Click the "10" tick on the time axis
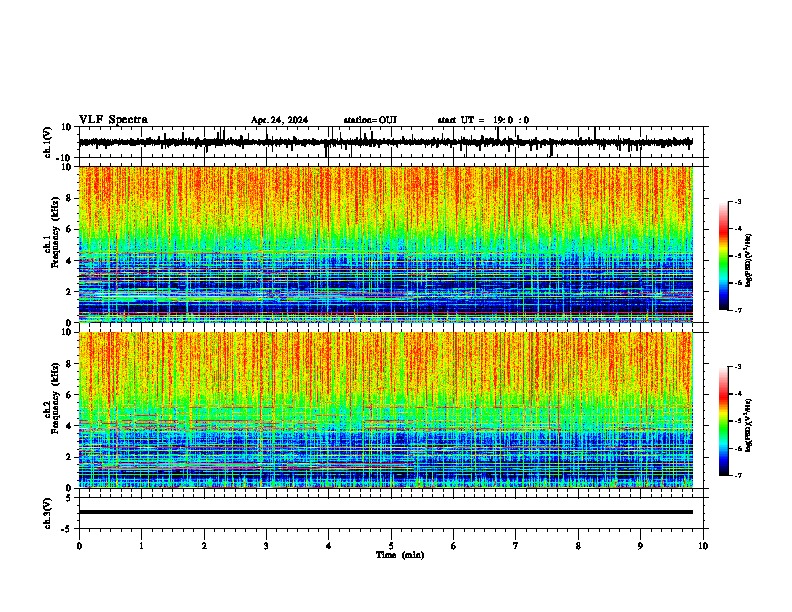Image resolution: width=792 pixels, height=612 pixels. (x=703, y=546)
